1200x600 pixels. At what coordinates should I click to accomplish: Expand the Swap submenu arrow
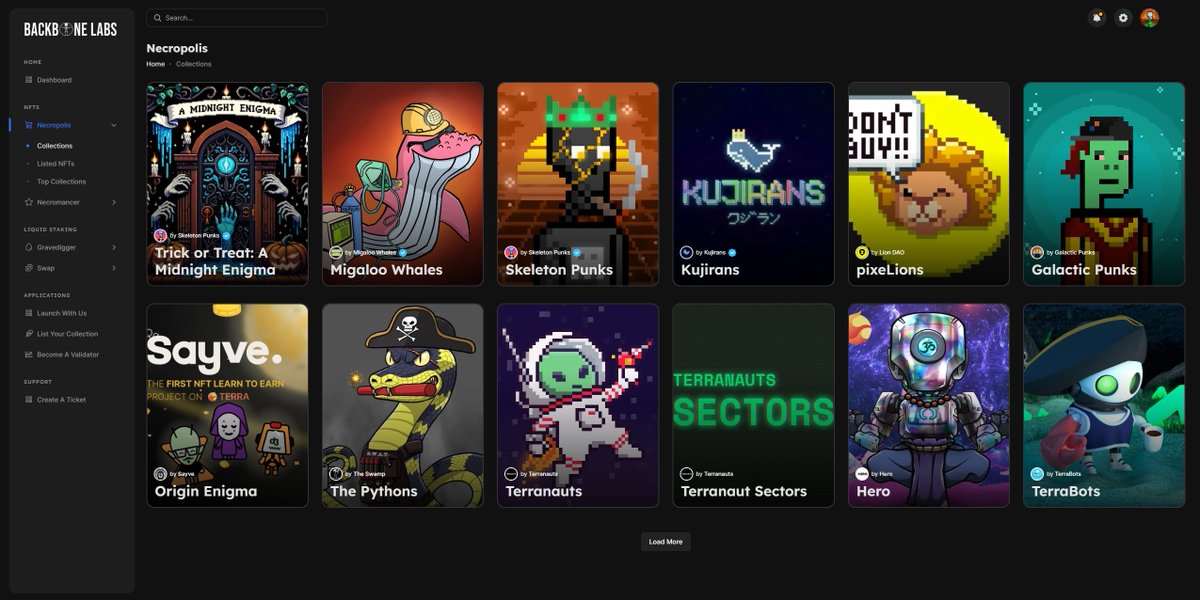pyautogui.click(x=113, y=268)
